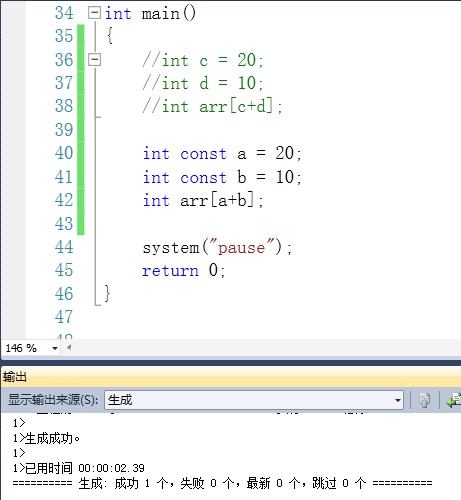Click the 'return 0;' statement

pos(184,270)
